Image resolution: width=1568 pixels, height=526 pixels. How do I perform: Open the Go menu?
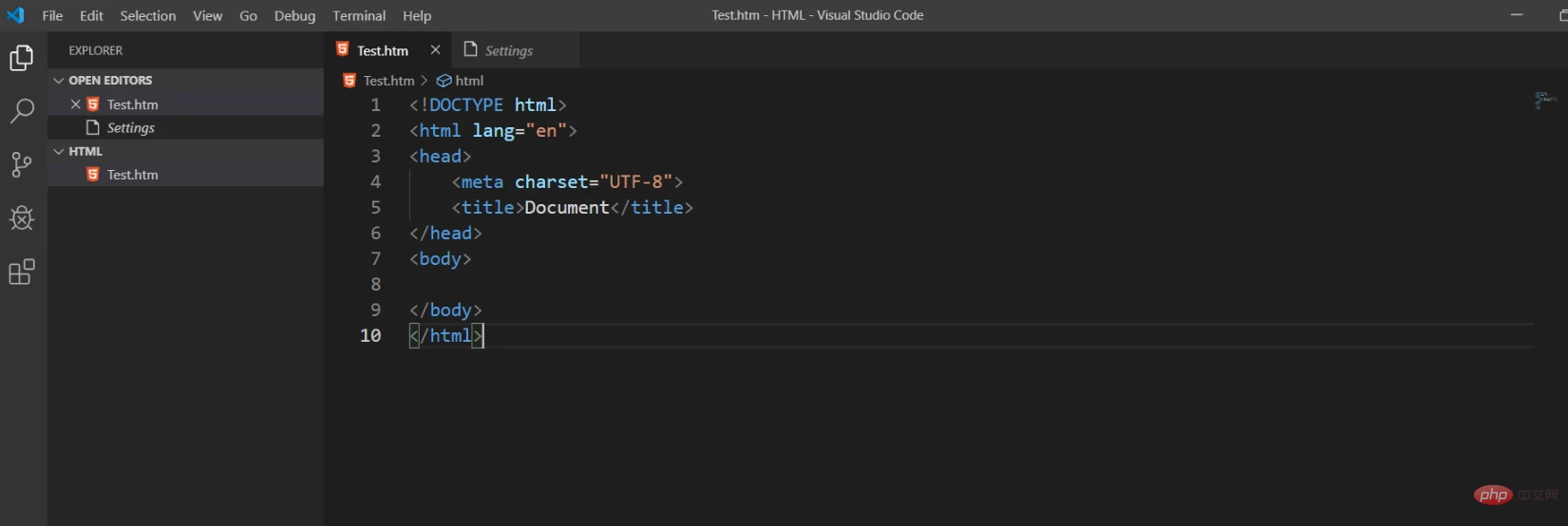point(248,15)
